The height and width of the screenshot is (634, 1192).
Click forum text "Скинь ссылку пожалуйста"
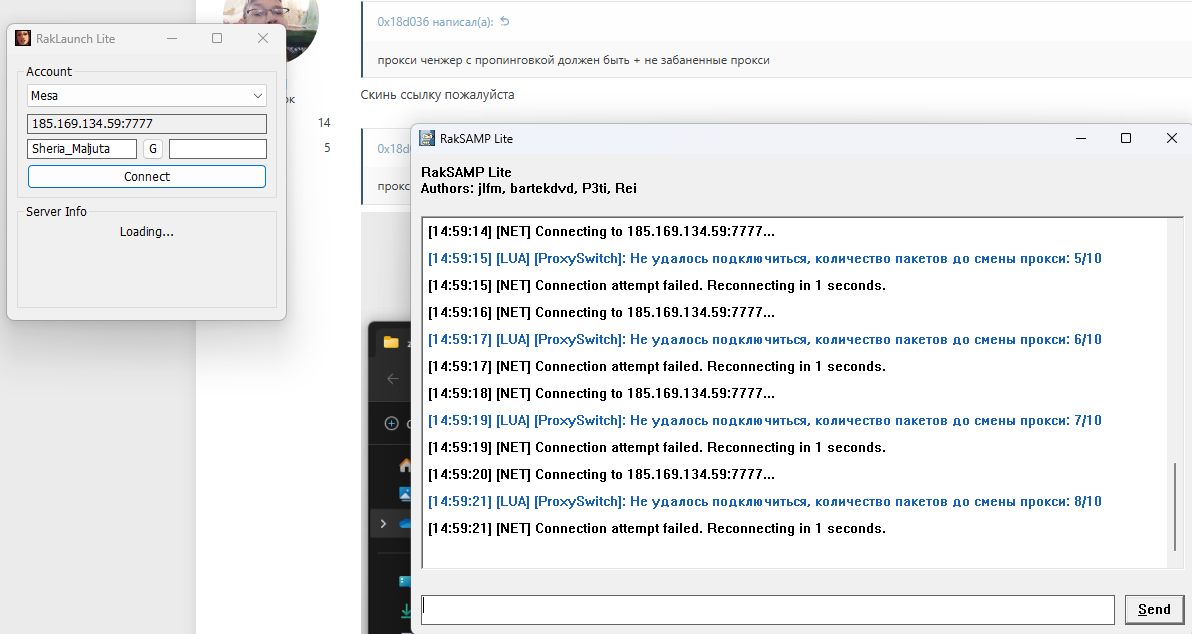coord(437,95)
